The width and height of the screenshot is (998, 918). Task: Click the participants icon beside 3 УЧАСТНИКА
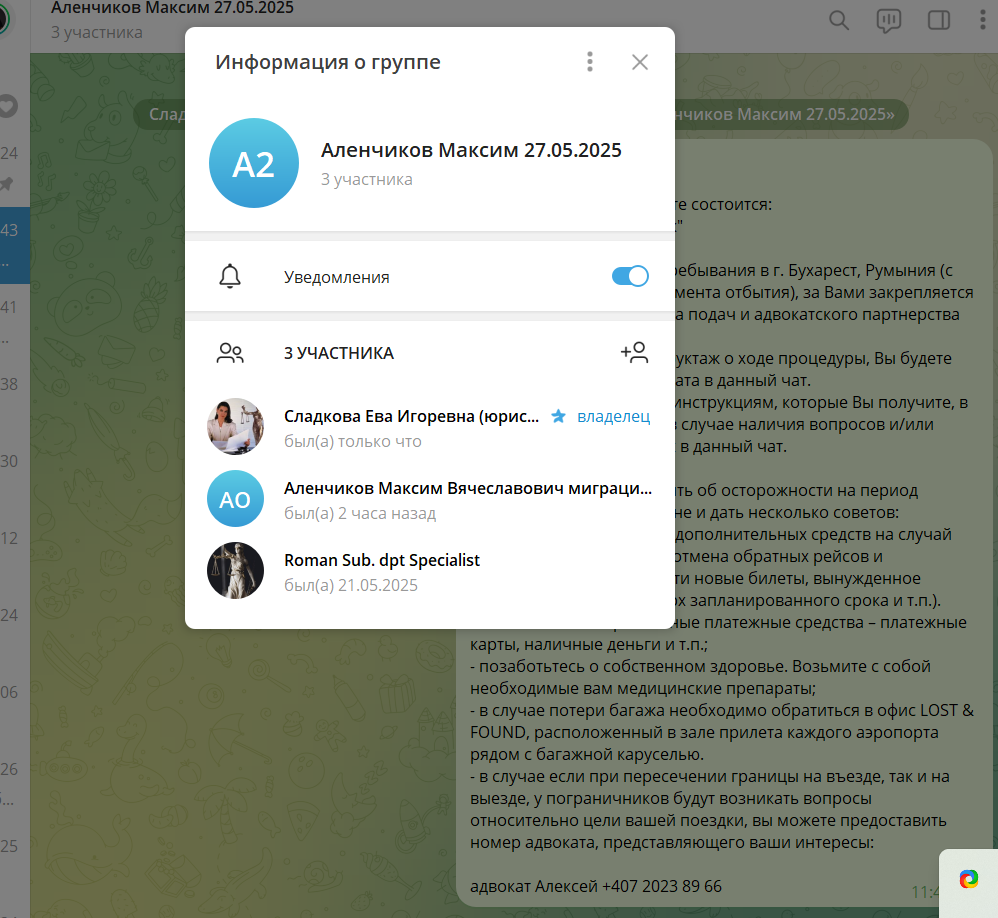(x=230, y=353)
